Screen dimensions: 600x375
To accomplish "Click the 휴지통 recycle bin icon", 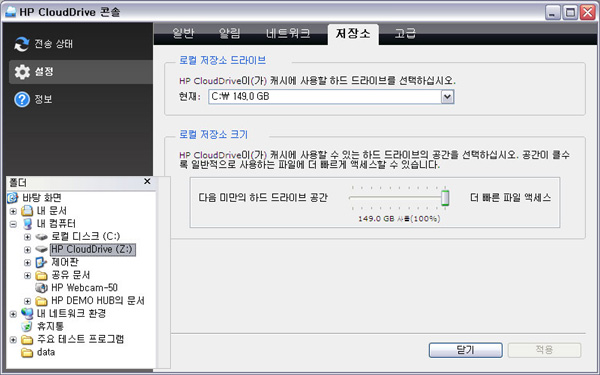I will click(27, 326).
